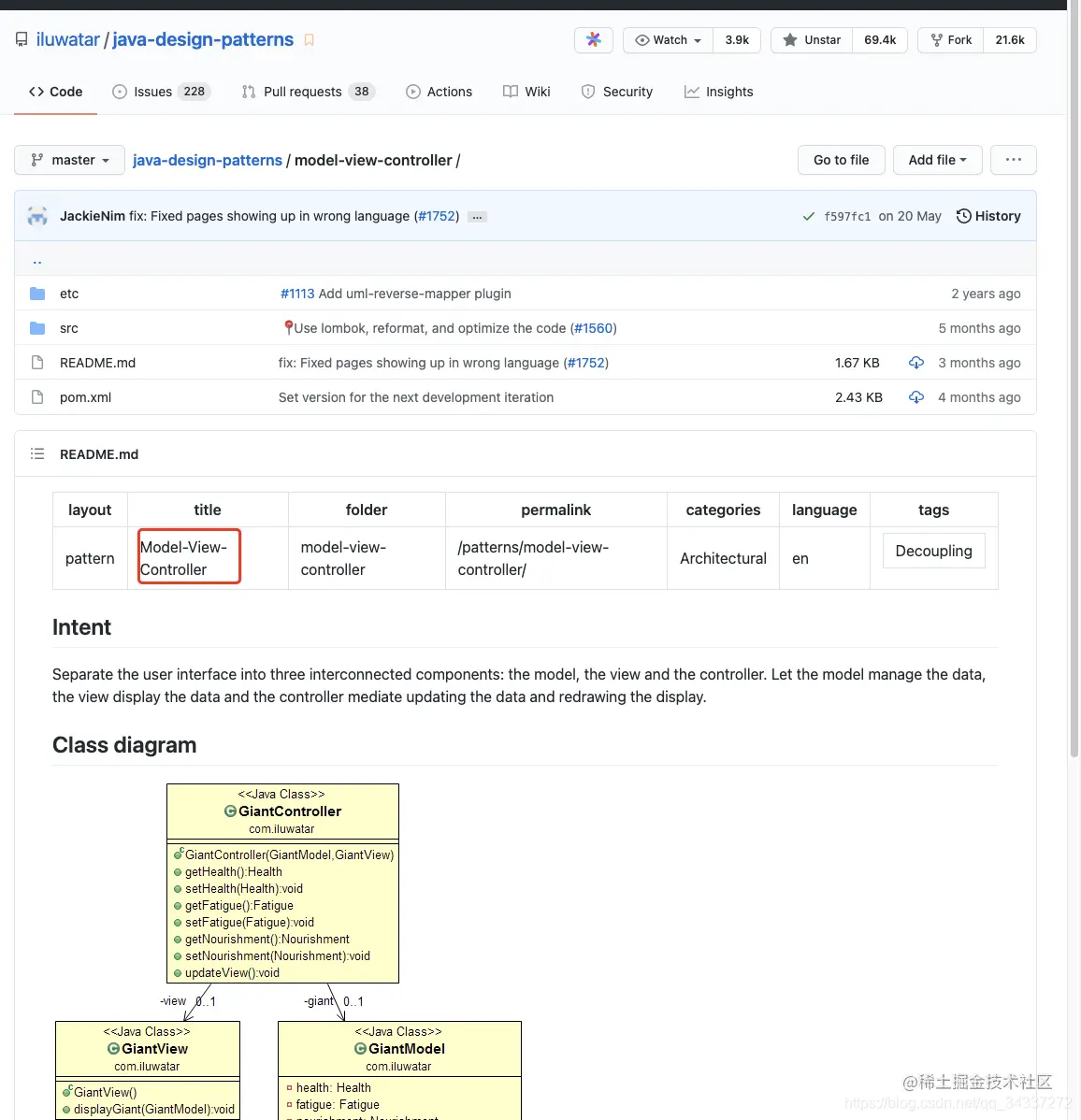Image resolution: width=1081 pixels, height=1120 pixels.
Task: Open the README outline list icon
Action: click(37, 453)
